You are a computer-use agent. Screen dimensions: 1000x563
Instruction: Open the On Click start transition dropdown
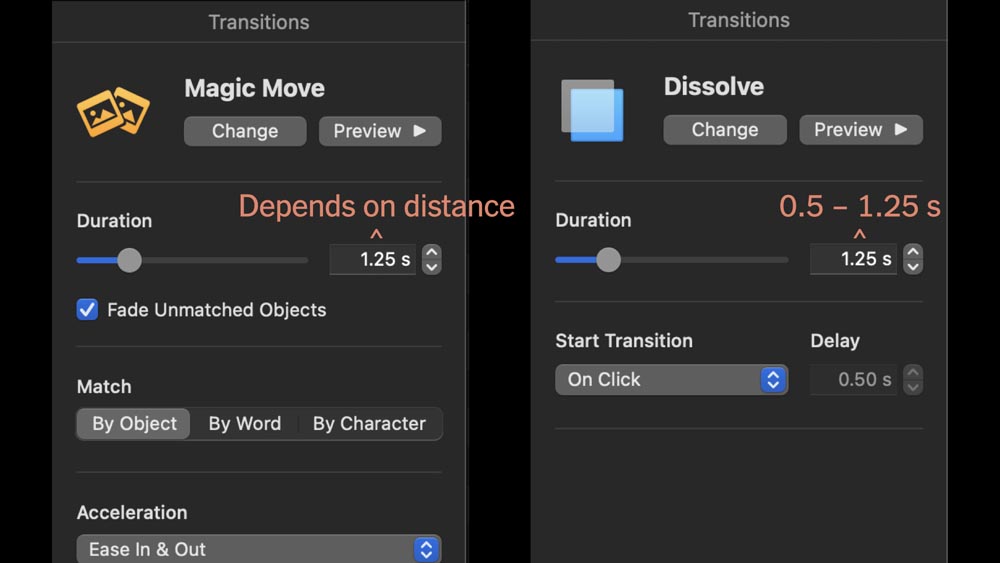tap(671, 380)
